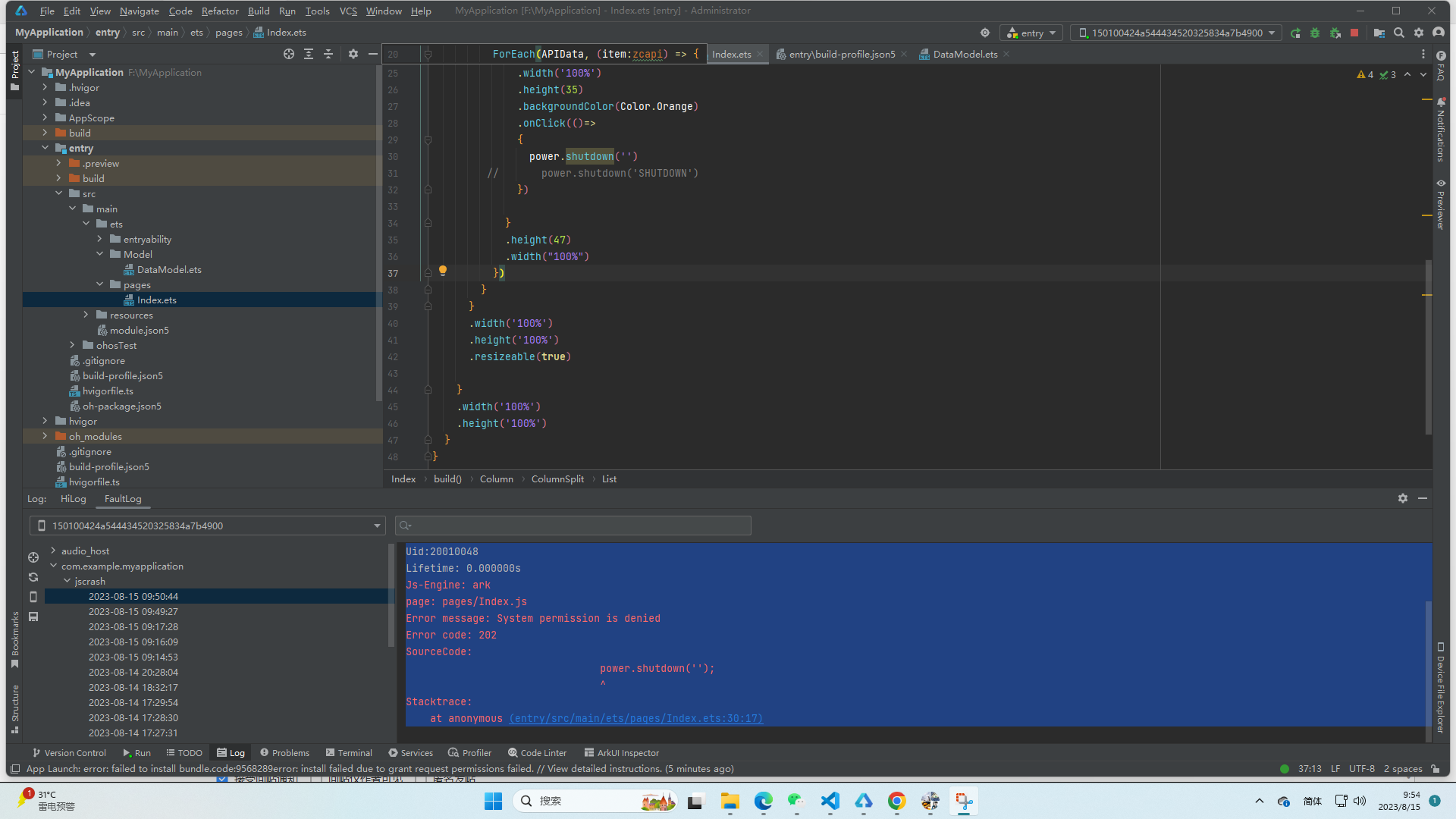Open Log panel settings gear
The height and width of the screenshot is (819, 1456).
coord(1403,498)
